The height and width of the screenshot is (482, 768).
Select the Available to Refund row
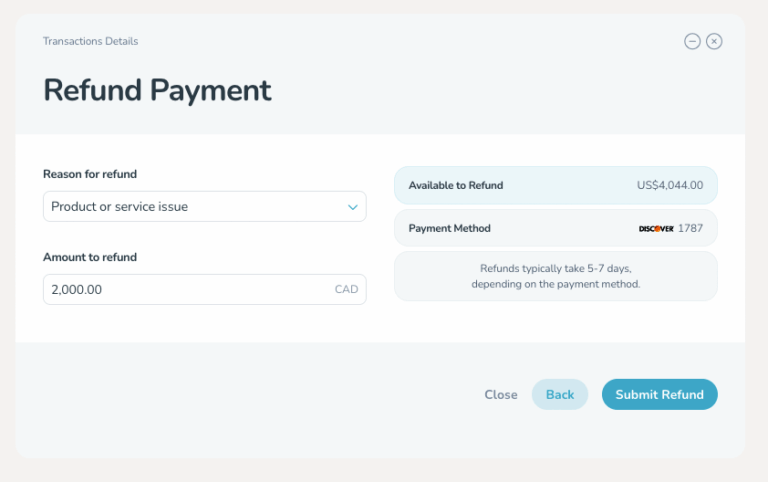tap(556, 185)
